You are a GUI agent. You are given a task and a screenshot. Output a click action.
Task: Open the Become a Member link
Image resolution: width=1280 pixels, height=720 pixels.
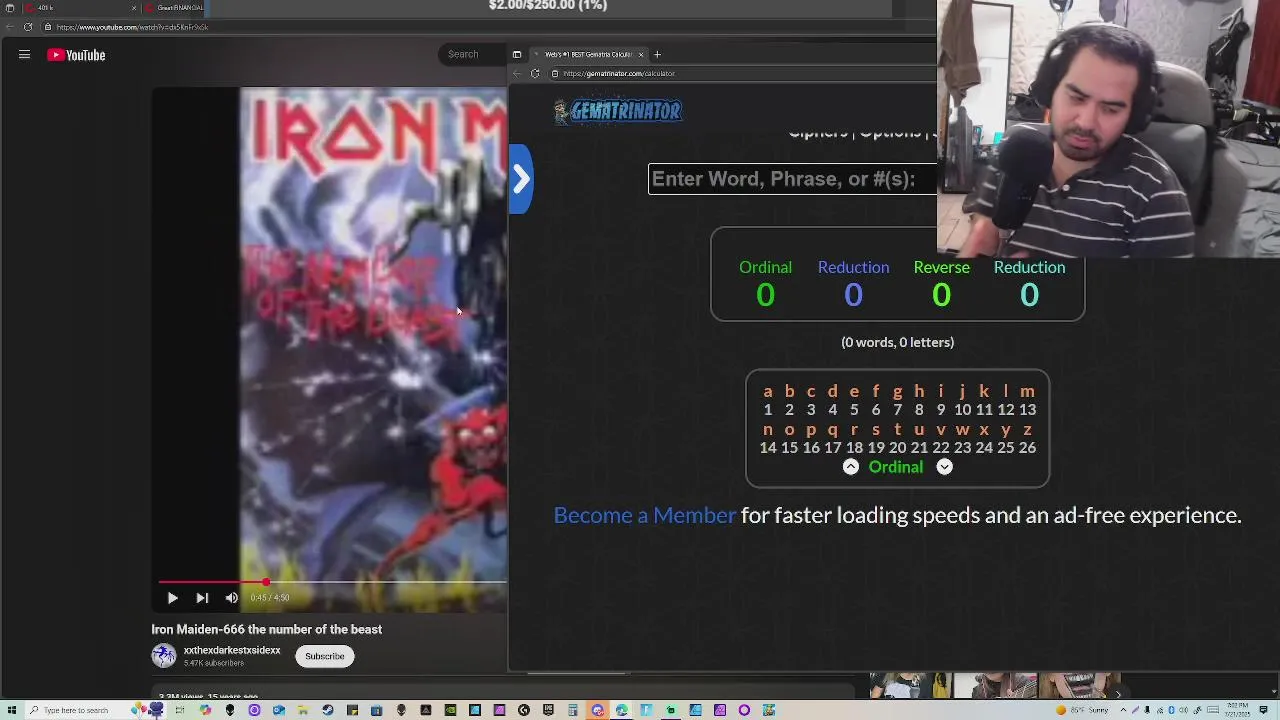pos(644,515)
